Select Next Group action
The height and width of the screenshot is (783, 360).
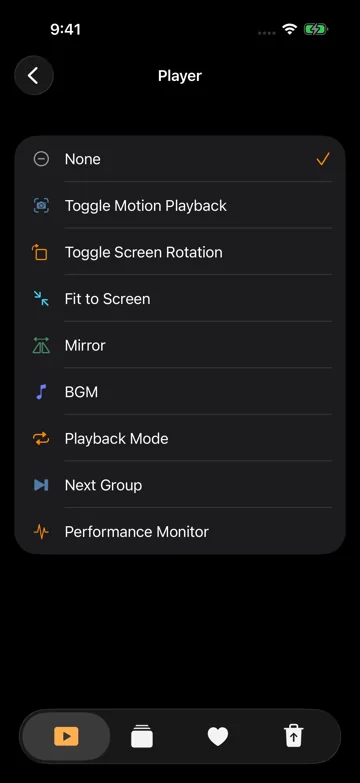coord(180,485)
